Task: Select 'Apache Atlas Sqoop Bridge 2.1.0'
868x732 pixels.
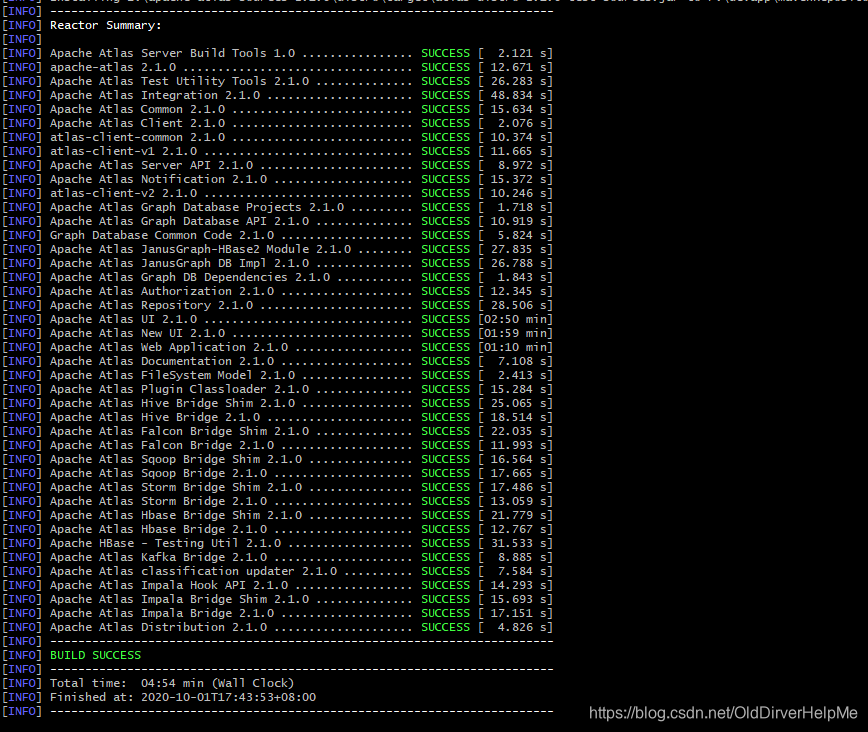Action: point(158,473)
